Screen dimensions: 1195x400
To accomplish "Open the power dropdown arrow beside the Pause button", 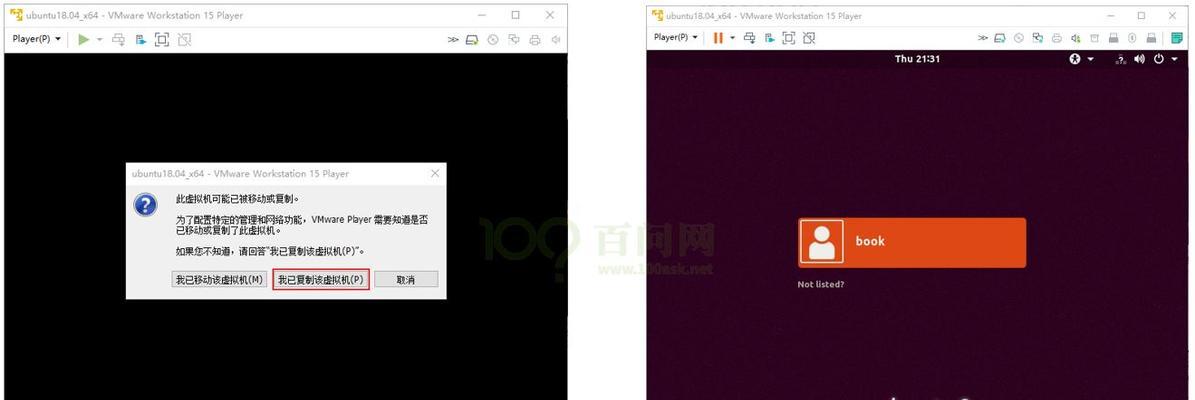I will click(732, 37).
